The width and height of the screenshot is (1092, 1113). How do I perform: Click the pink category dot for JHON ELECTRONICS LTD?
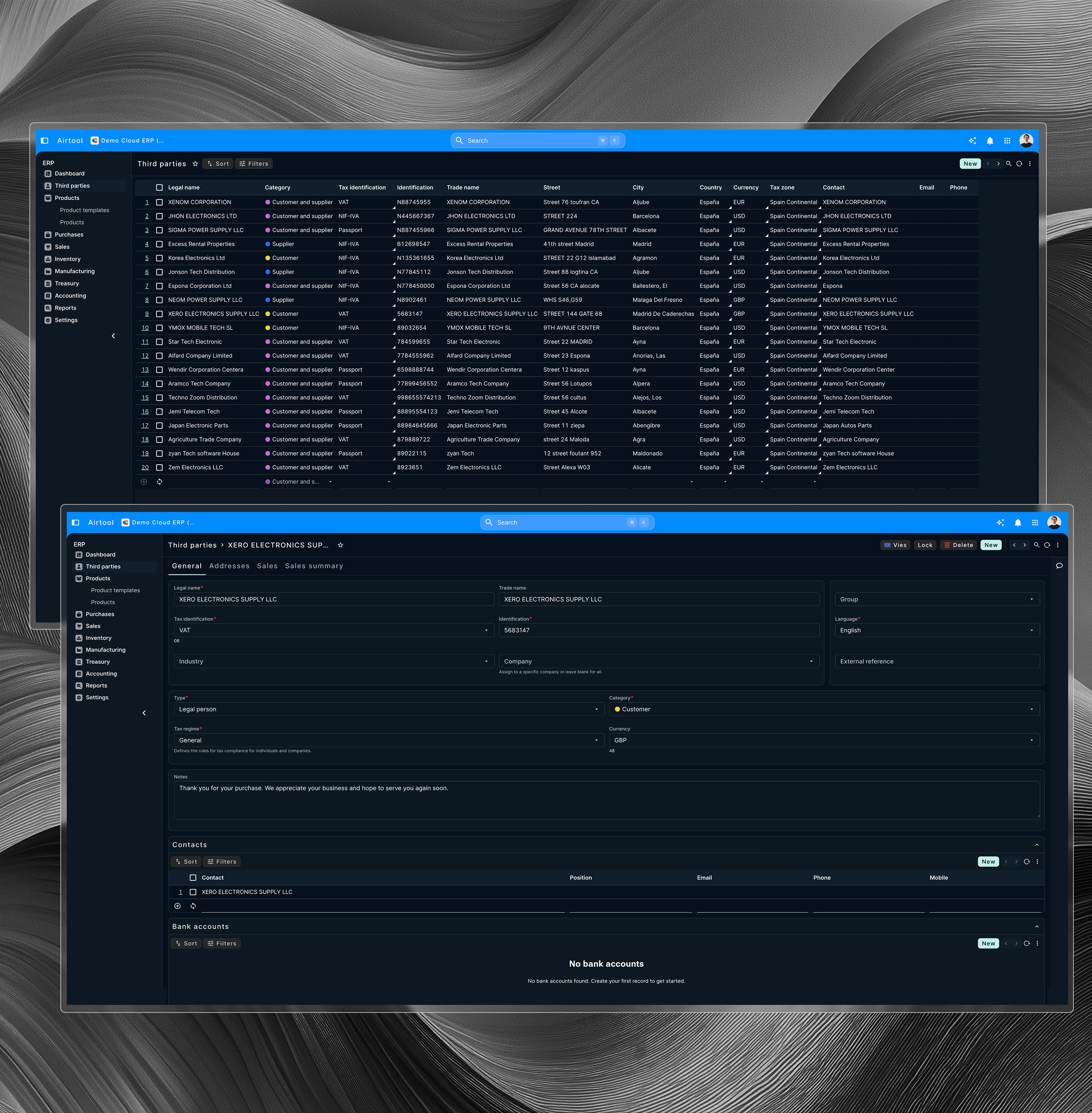coord(268,216)
